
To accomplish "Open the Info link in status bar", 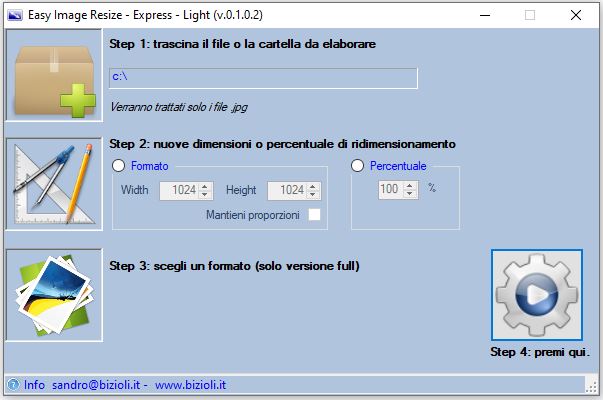I will pos(34,385).
